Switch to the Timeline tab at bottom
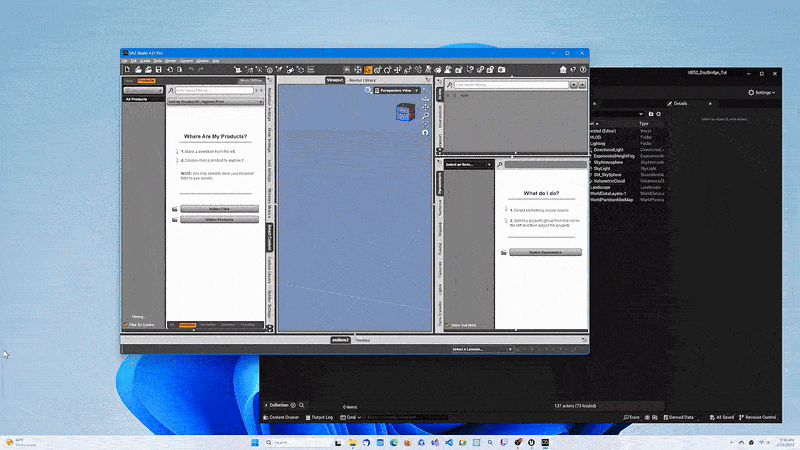This screenshot has height=450, width=800. click(362, 340)
